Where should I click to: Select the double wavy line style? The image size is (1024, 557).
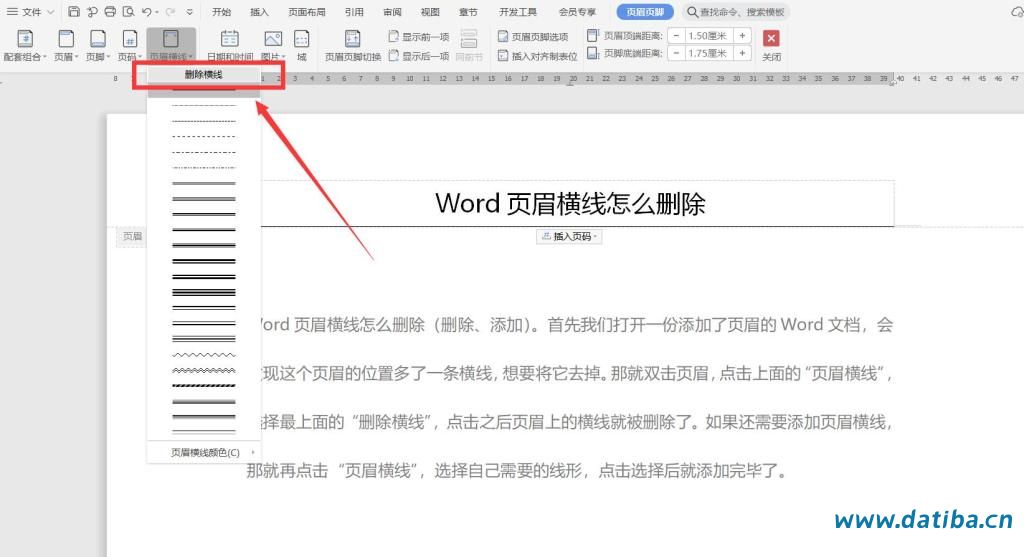204,370
